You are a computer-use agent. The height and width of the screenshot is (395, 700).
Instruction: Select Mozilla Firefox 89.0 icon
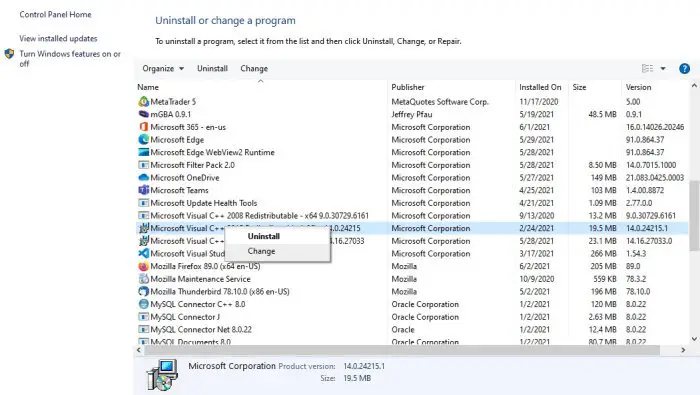[143, 266]
